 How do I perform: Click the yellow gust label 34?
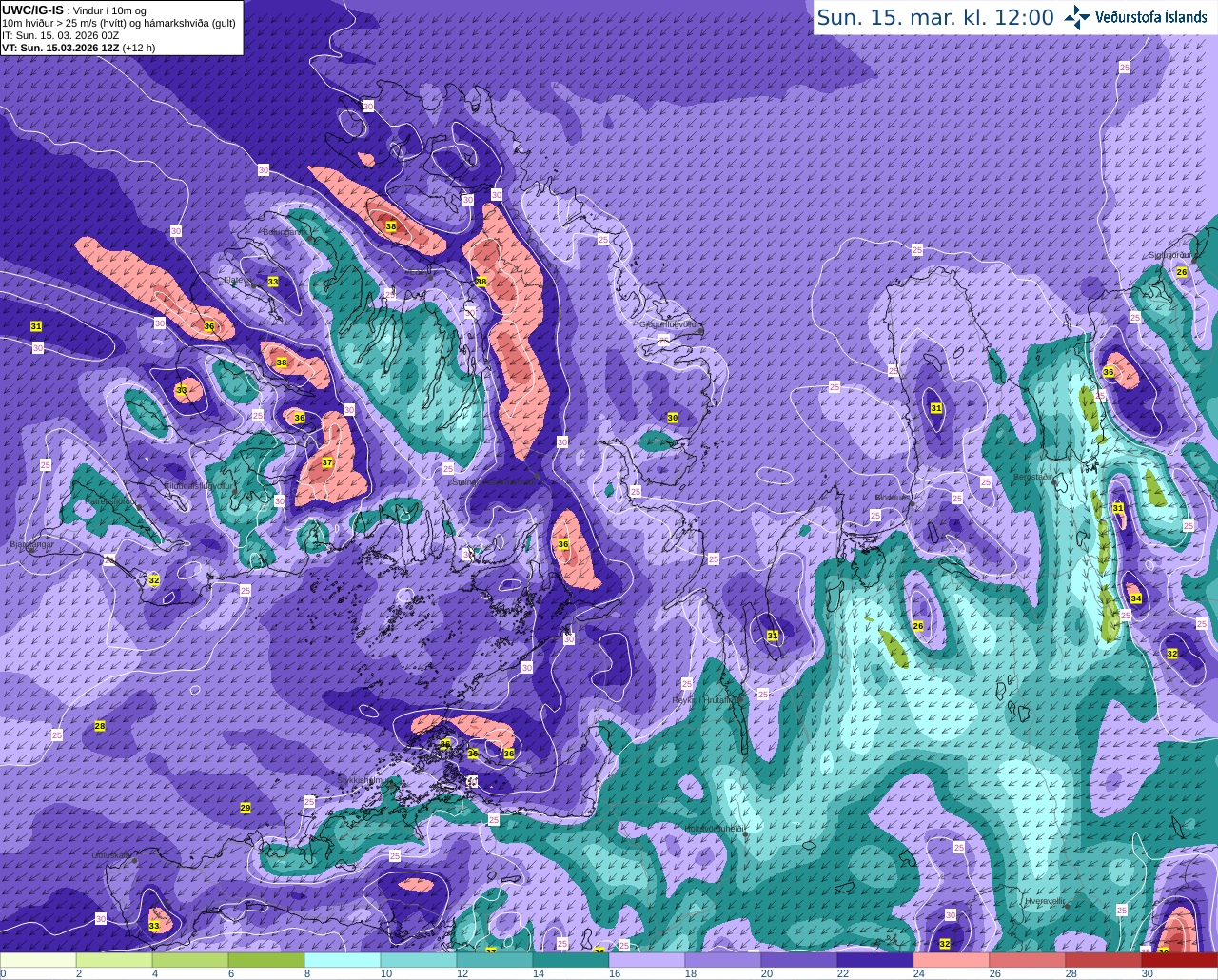click(x=1135, y=598)
